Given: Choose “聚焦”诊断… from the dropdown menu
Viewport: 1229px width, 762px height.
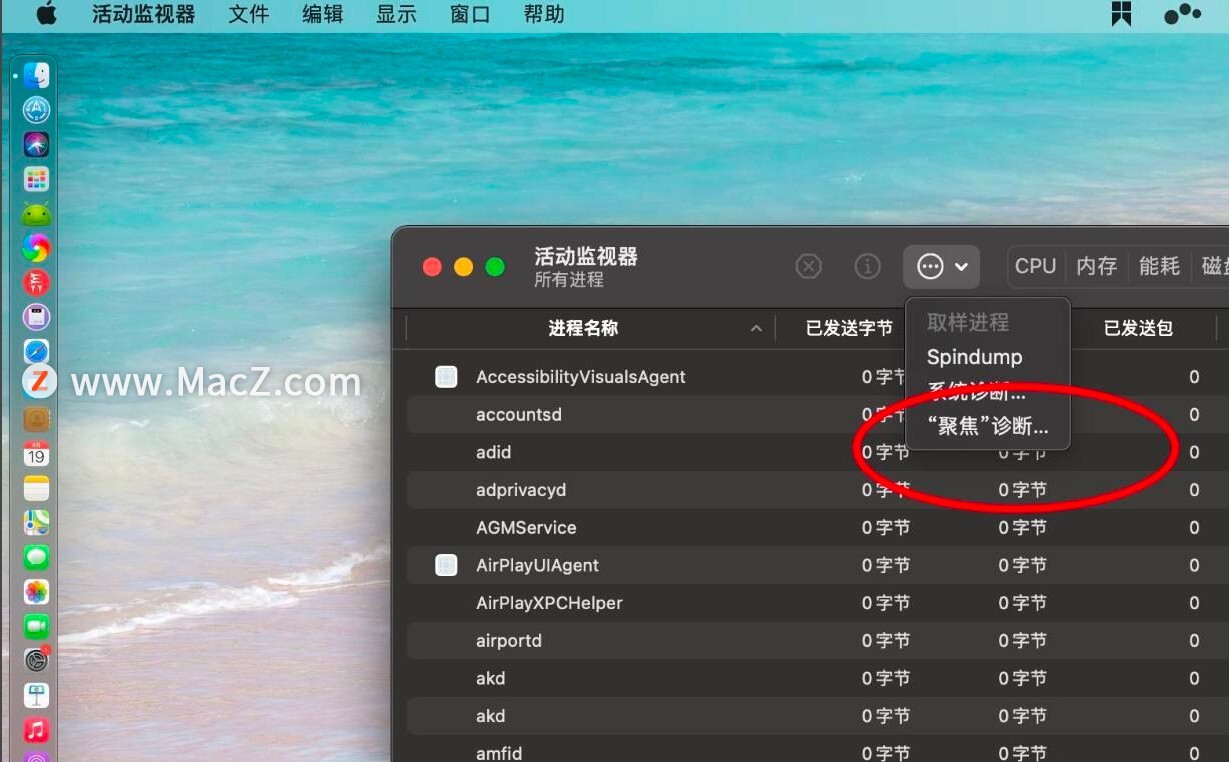Looking at the screenshot, I should [x=987, y=427].
